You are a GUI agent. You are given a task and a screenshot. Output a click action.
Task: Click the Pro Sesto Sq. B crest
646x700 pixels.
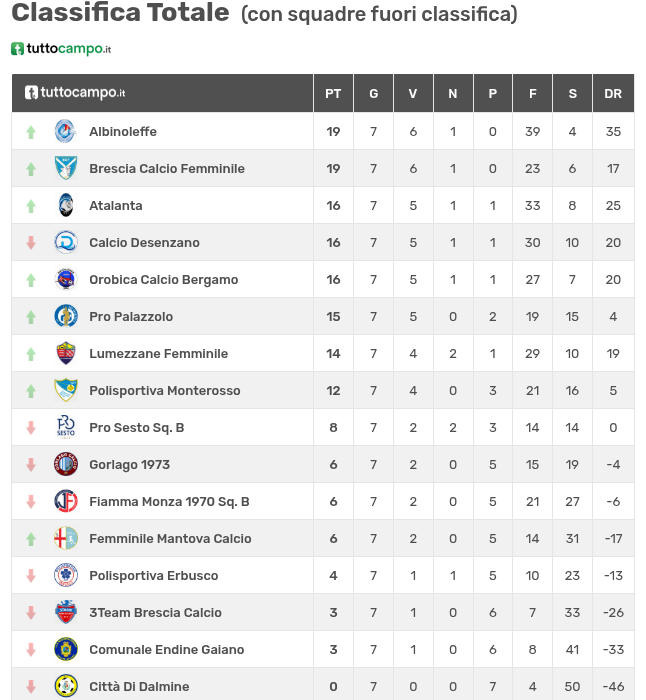tap(65, 427)
